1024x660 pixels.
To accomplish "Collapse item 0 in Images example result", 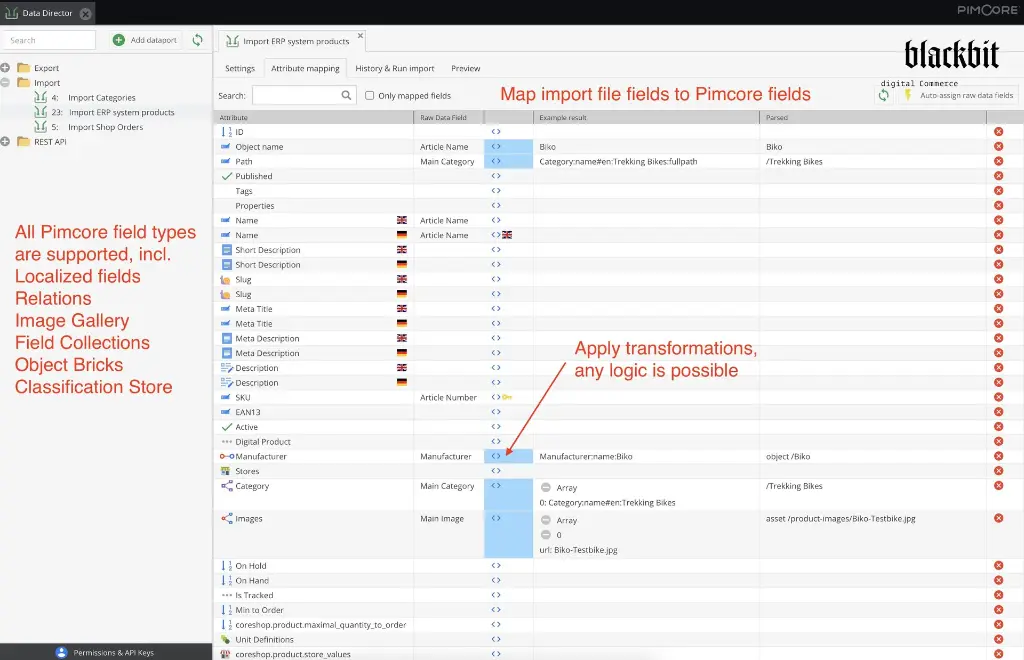I will pos(546,535).
